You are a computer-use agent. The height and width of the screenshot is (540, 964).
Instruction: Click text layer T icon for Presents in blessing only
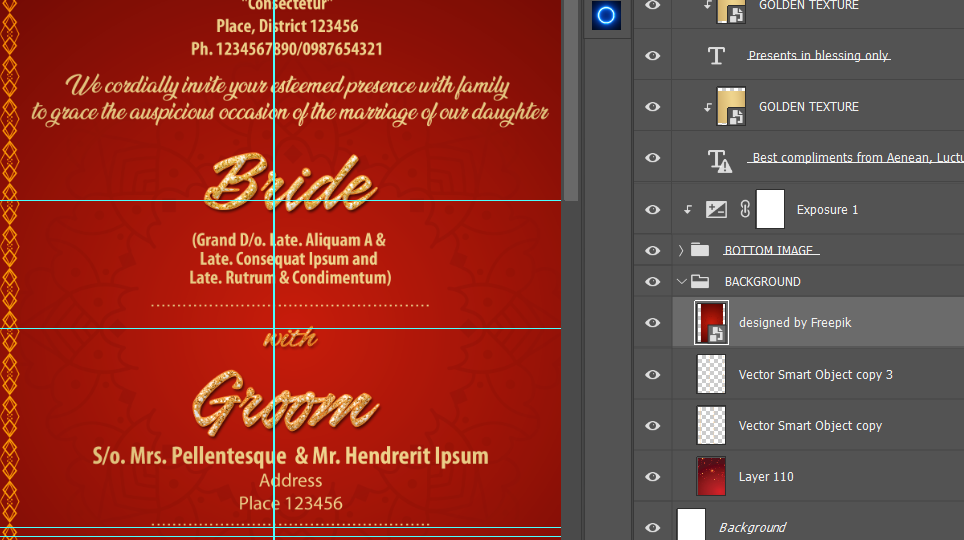(716, 56)
